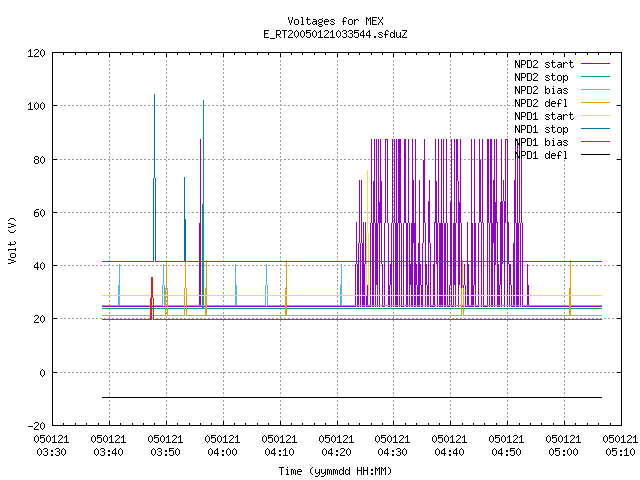Click the chart title 'Voltages for MEX'
This screenshot has height=480, width=640.
(335, 21)
